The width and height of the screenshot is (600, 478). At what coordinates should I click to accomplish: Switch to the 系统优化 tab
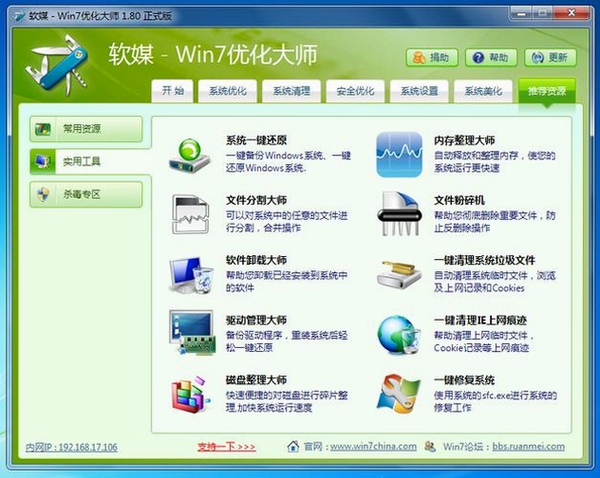click(x=227, y=91)
